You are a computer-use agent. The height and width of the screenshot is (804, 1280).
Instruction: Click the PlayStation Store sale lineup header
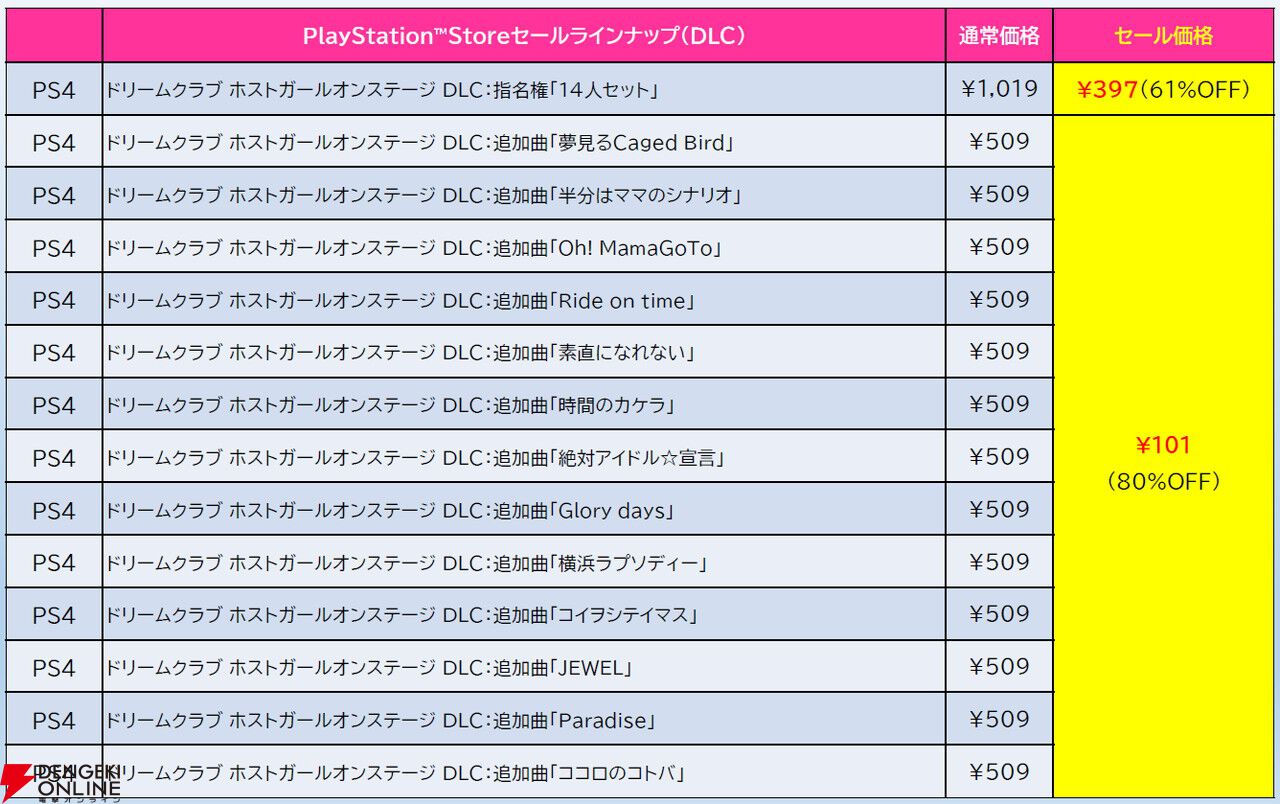(524, 36)
